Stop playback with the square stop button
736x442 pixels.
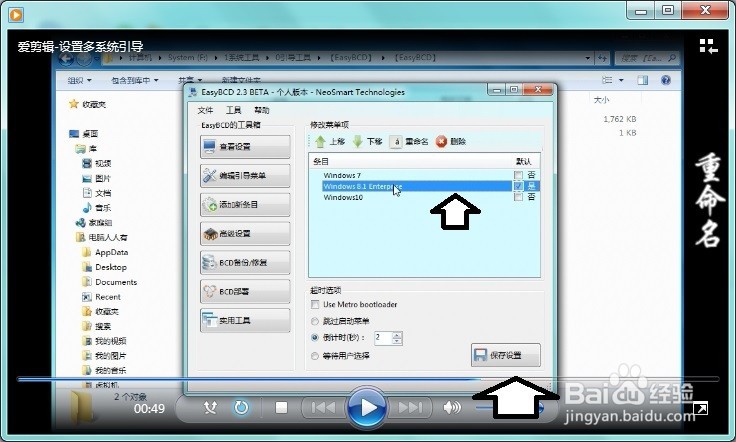coord(281,408)
